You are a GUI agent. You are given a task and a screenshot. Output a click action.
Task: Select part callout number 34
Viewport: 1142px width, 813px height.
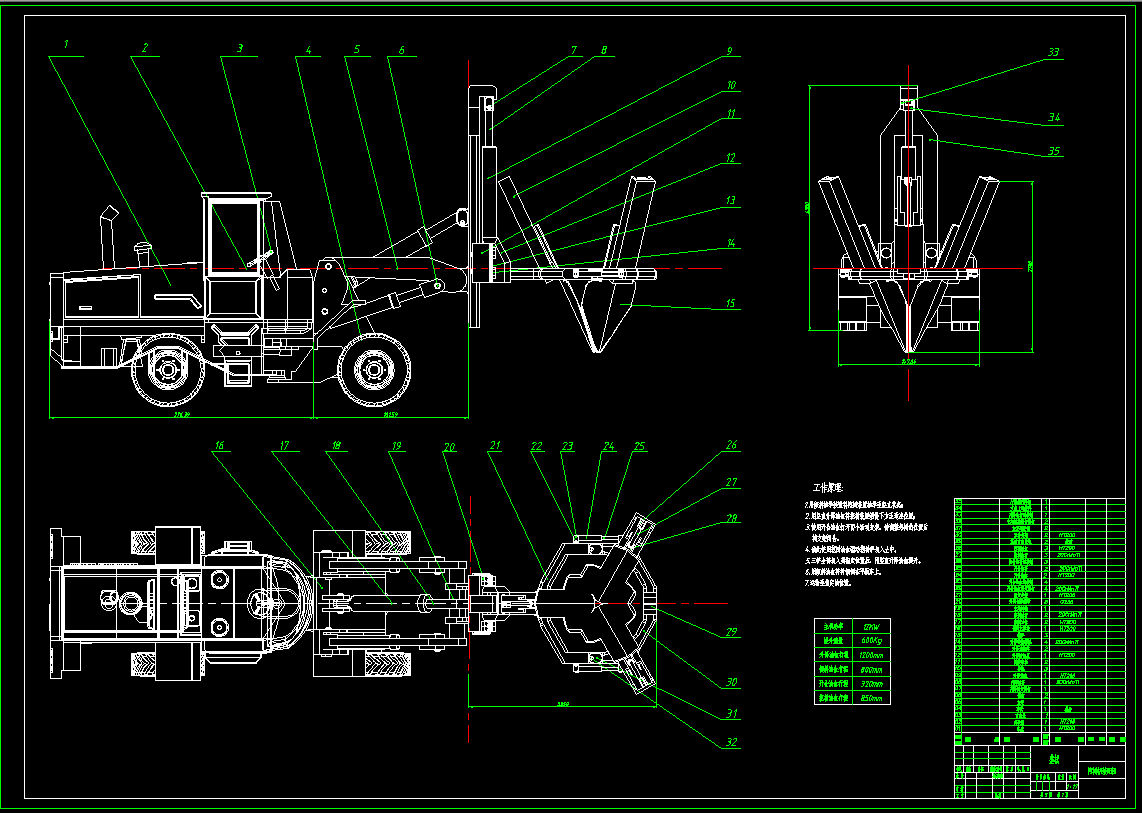1053,117
